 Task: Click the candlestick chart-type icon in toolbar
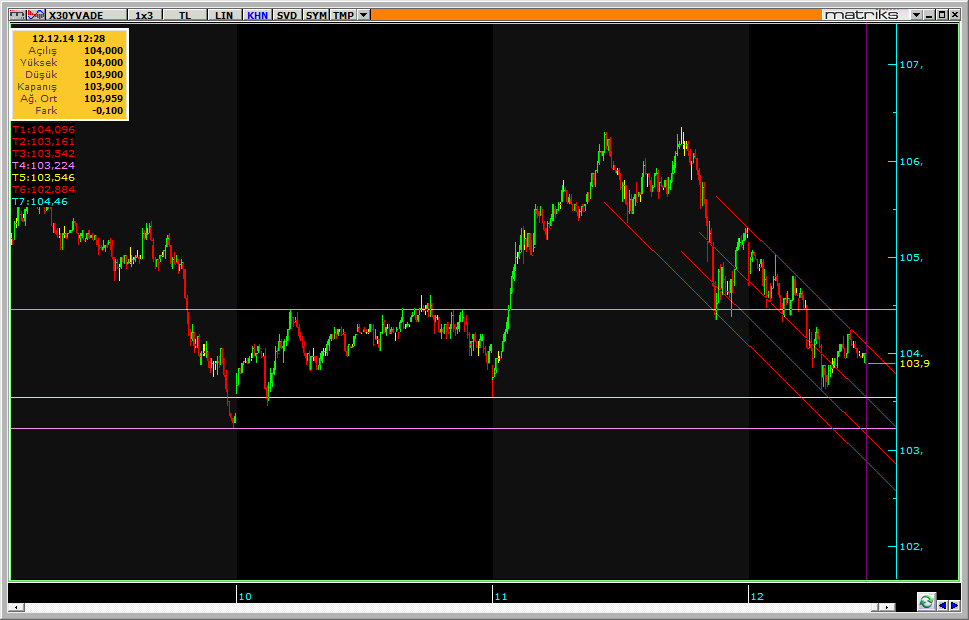click(18, 15)
